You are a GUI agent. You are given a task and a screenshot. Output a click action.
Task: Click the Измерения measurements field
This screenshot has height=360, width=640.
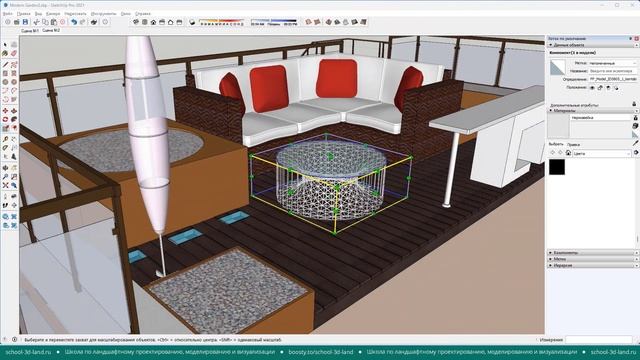[598, 339]
